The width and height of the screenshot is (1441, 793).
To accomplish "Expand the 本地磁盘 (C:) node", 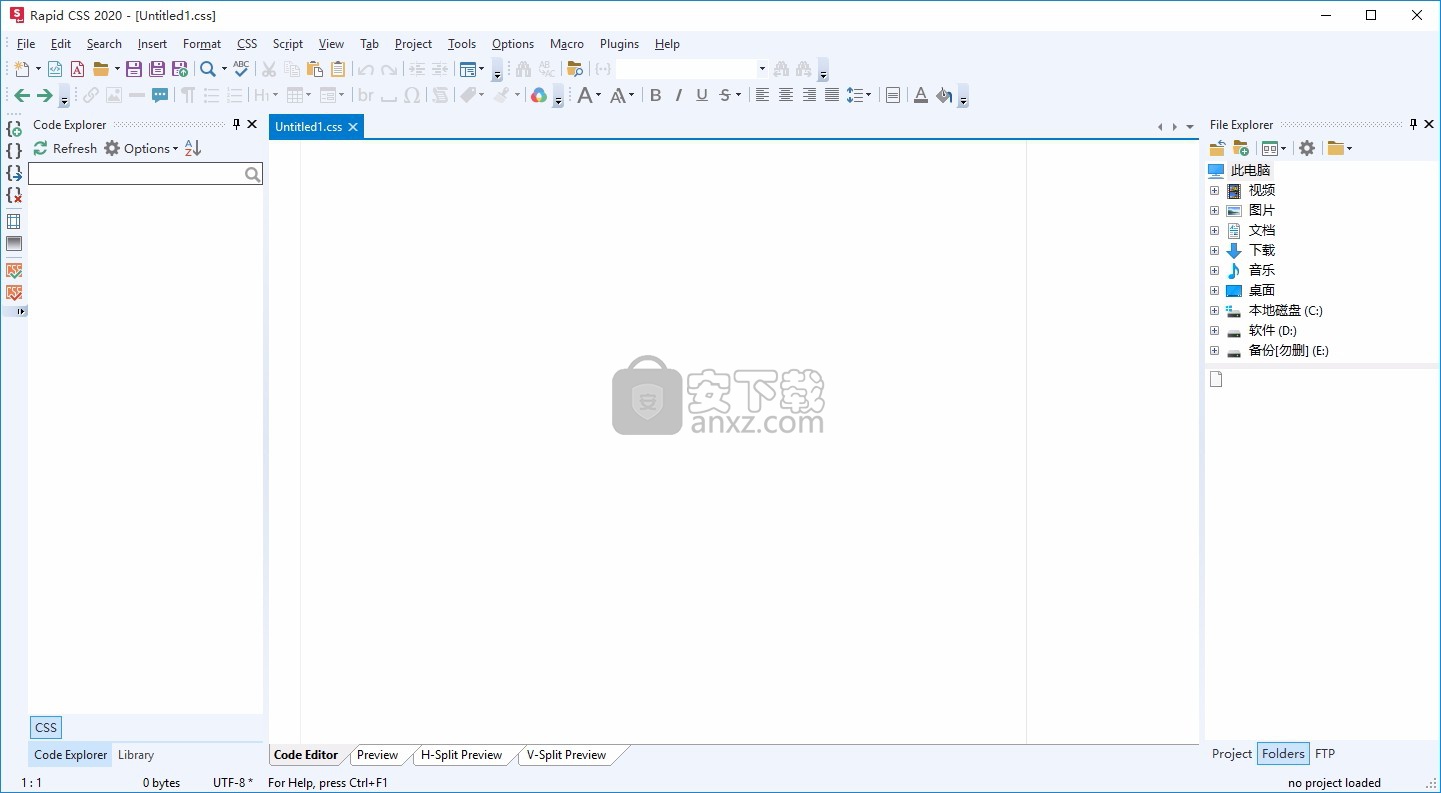I will pos(1214,310).
